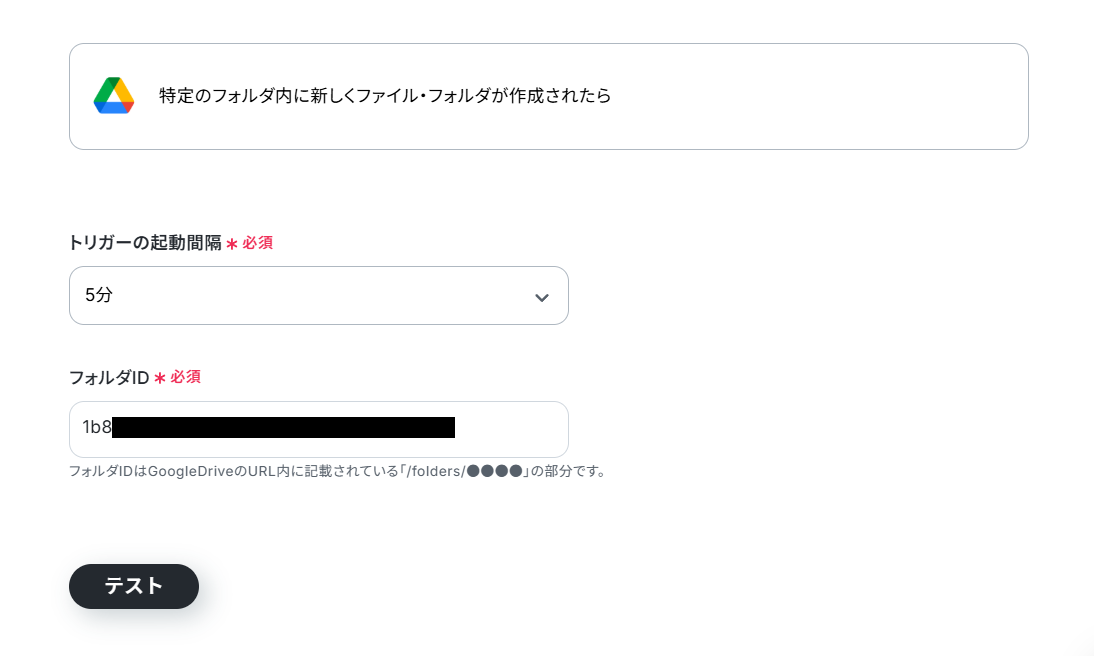Image resolution: width=1094 pixels, height=656 pixels.
Task: Click the /folders/●●●● example in hint
Action: [x=464, y=471]
